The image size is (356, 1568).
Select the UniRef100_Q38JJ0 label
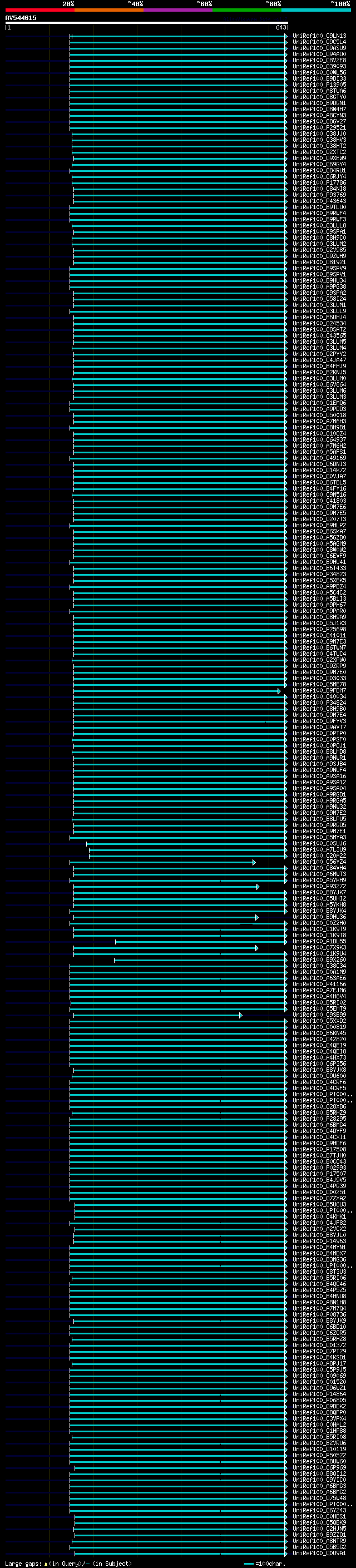(x=319, y=134)
